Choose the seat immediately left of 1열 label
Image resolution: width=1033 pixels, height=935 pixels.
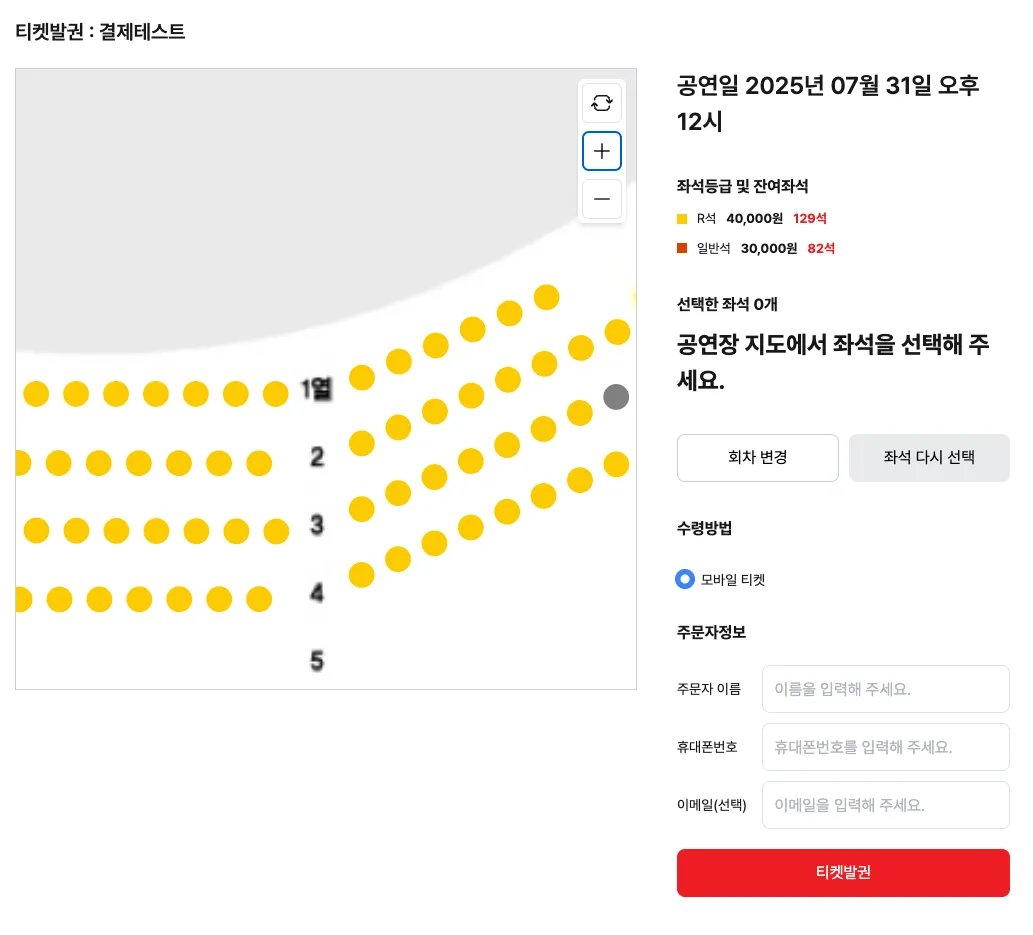(x=275, y=394)
